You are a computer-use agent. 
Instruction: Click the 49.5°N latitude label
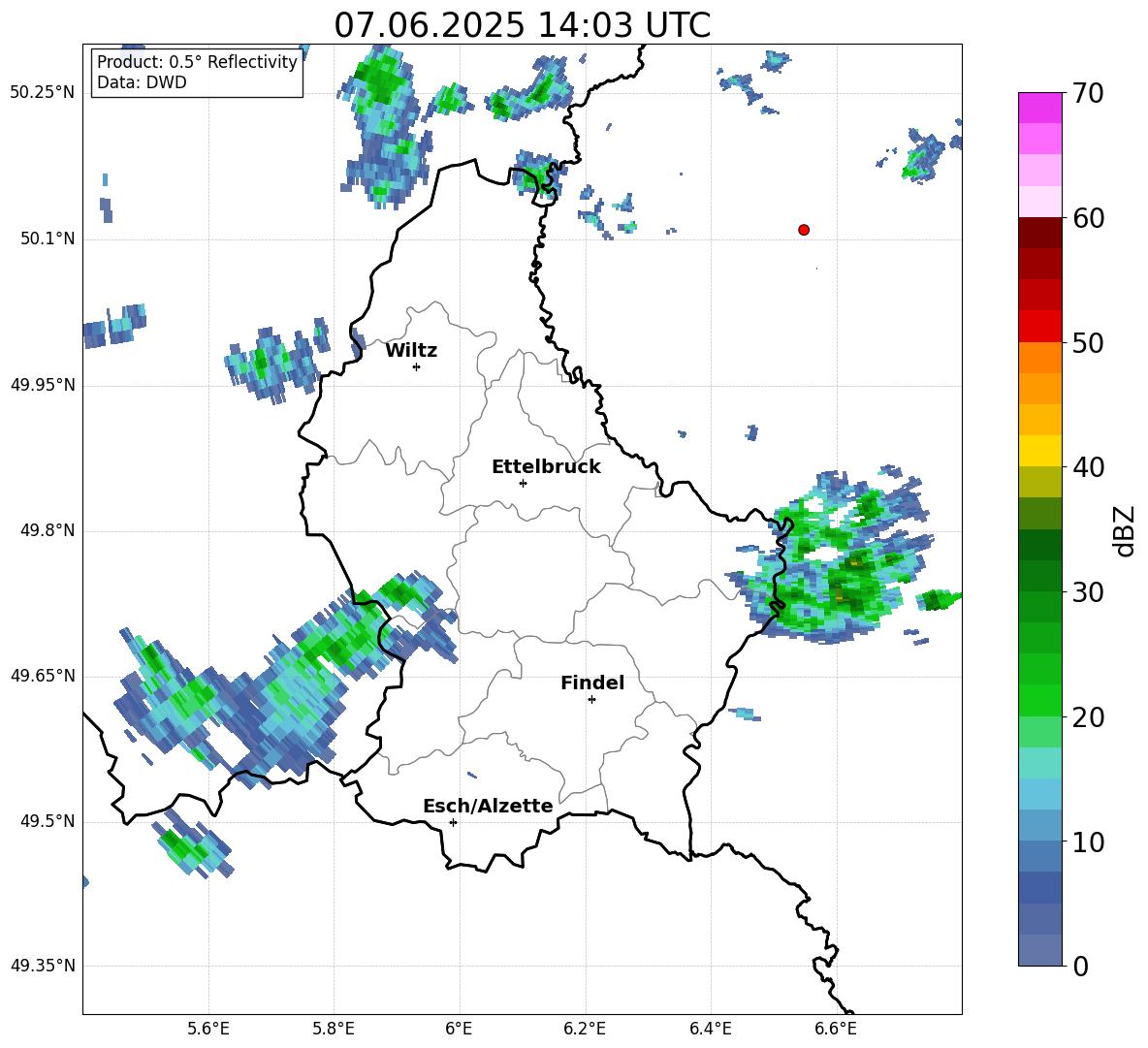tap(48, 821)
